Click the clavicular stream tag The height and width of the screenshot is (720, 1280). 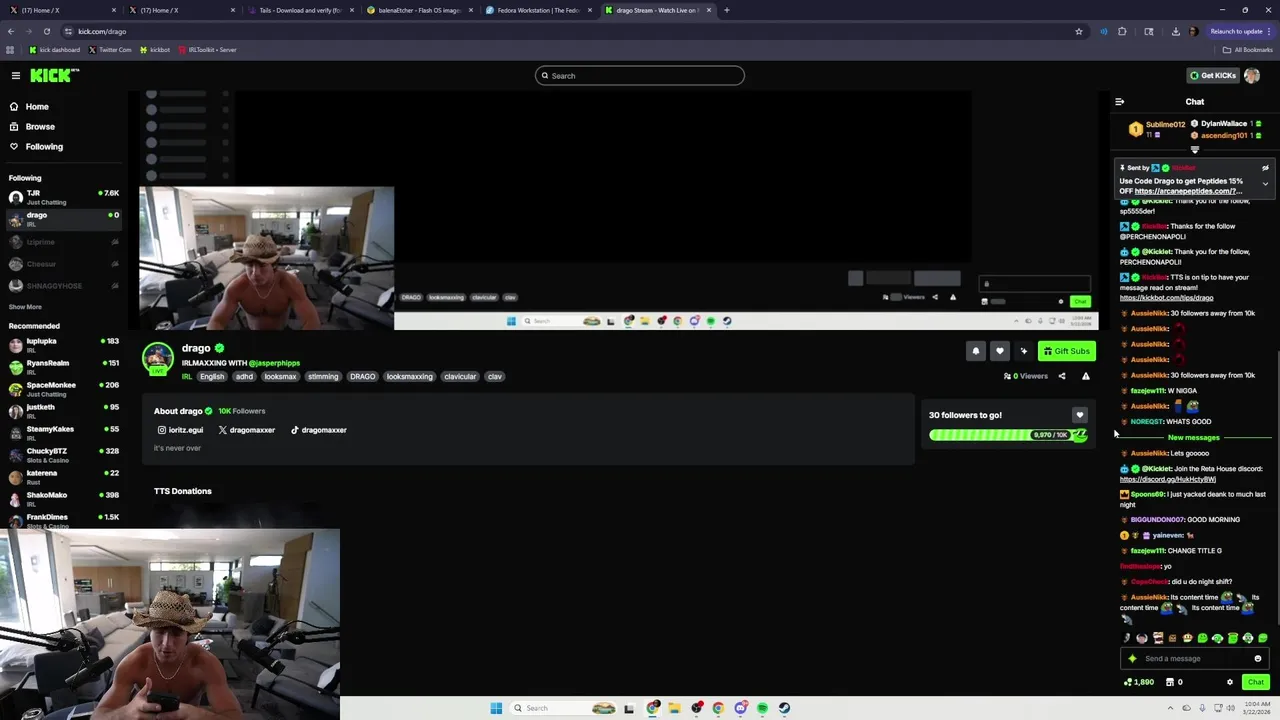pos(460,377)
